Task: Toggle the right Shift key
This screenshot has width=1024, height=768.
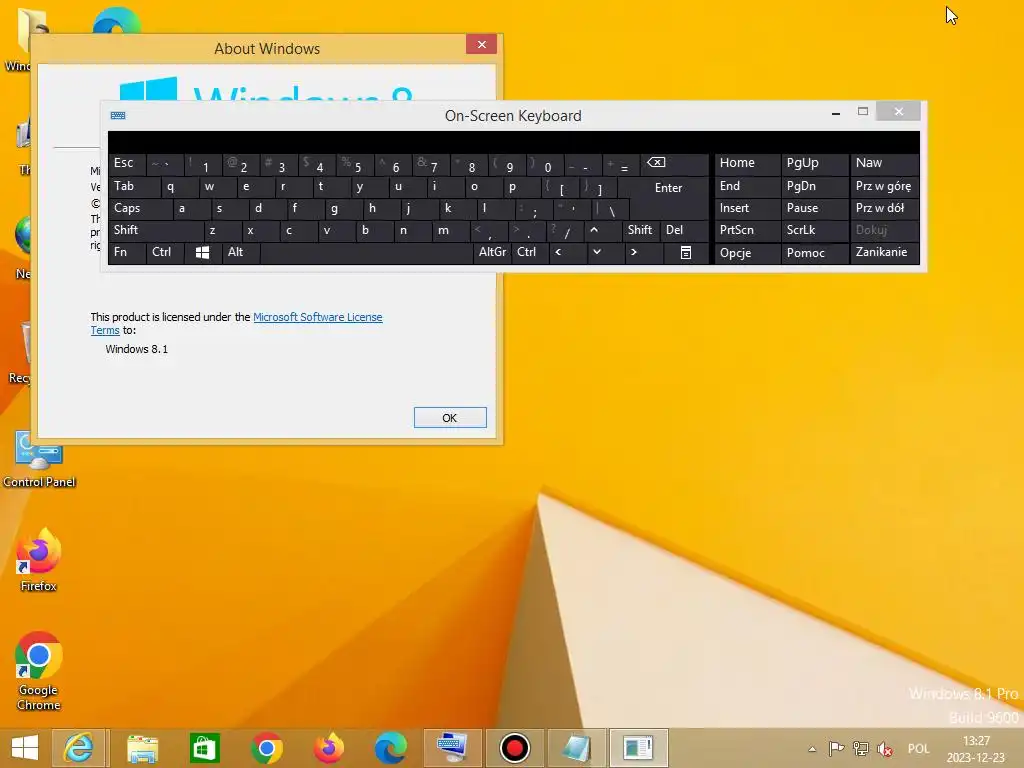Action: (640, 231)
